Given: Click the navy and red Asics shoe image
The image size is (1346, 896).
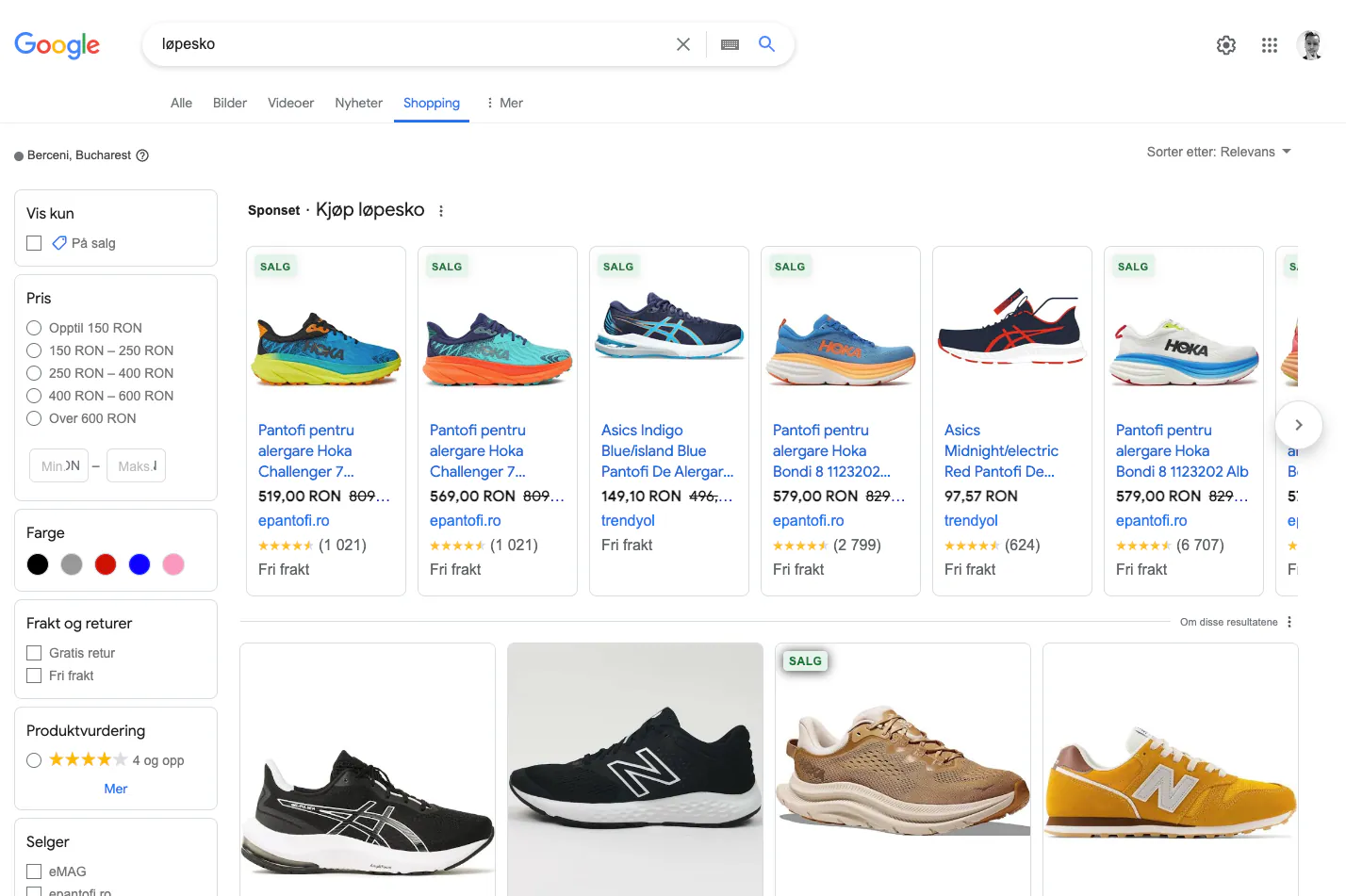Looking at the screenshot, I should pyautogui.click(x=1012, y=326).
